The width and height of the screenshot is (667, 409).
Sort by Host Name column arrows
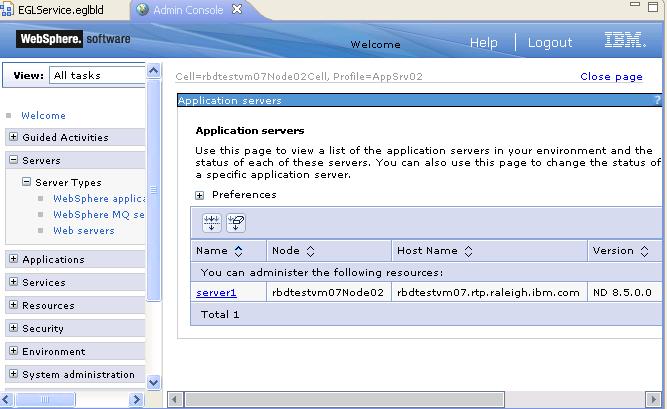468,251
